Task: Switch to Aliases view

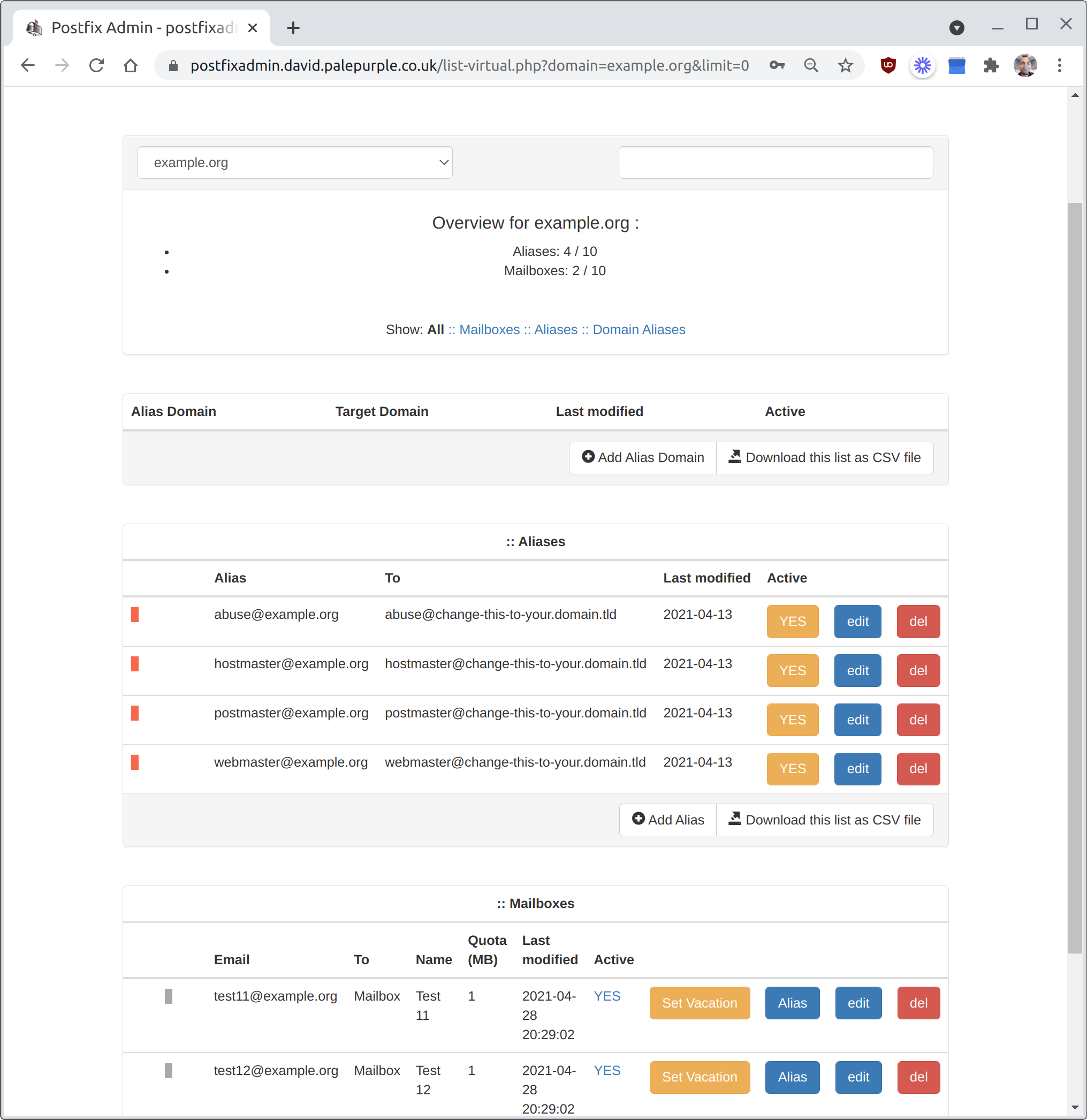Action: 555,329
